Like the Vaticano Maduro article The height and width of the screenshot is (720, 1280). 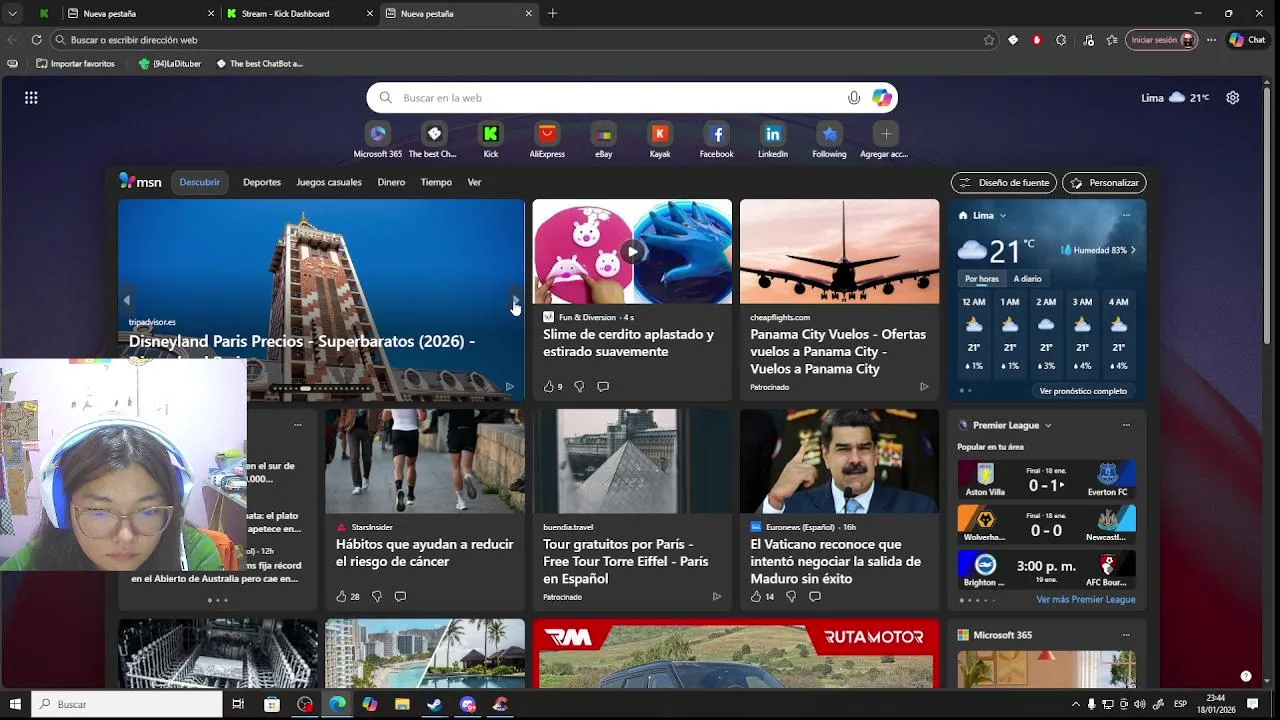[757, 596]
